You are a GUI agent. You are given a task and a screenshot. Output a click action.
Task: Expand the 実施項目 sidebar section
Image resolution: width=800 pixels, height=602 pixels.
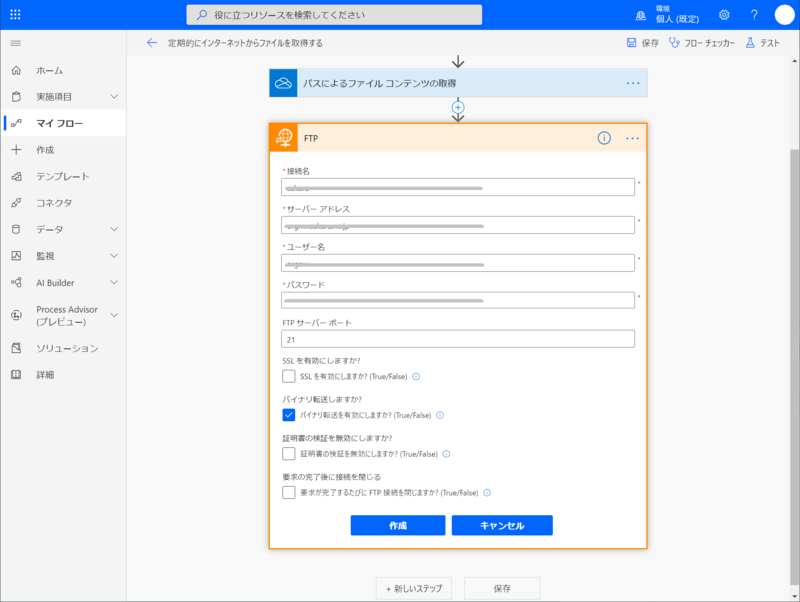click(x=114, y=96)
